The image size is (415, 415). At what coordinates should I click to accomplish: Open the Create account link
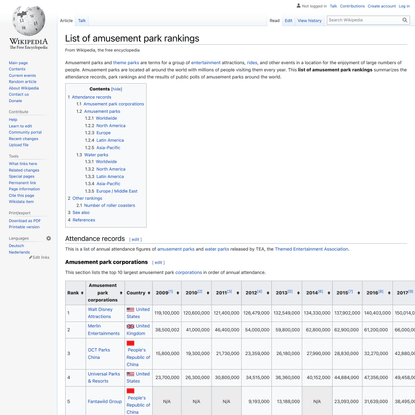pos(382,6)
